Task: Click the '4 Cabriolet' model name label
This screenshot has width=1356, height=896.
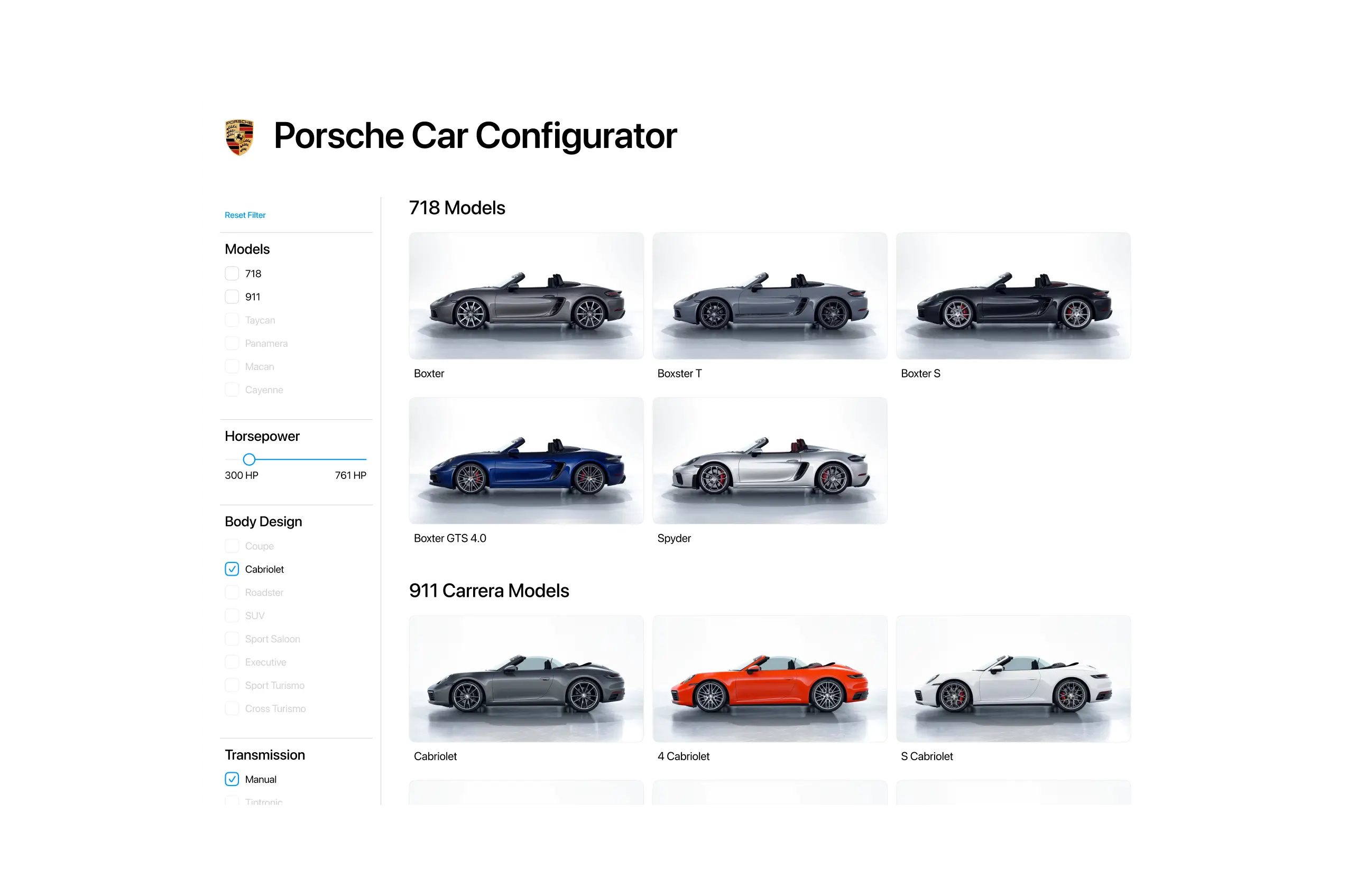Action: [684, 756]
